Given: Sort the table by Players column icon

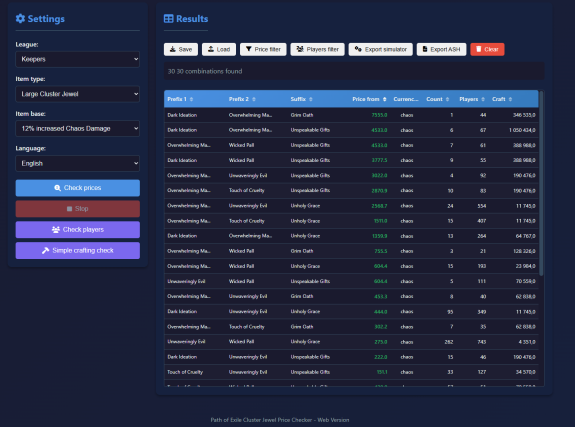Looking at the screenshot, I should click(x=483, y=99).
